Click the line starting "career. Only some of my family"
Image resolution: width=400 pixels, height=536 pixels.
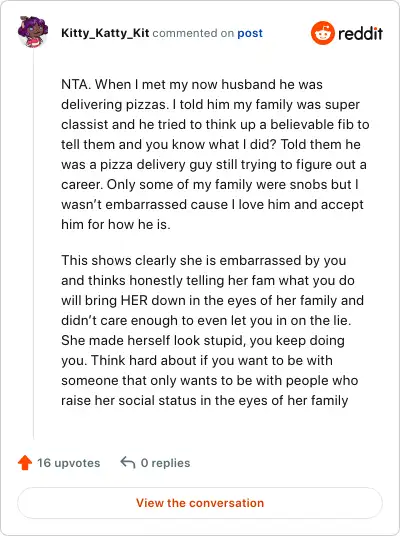tap(210, 185)
